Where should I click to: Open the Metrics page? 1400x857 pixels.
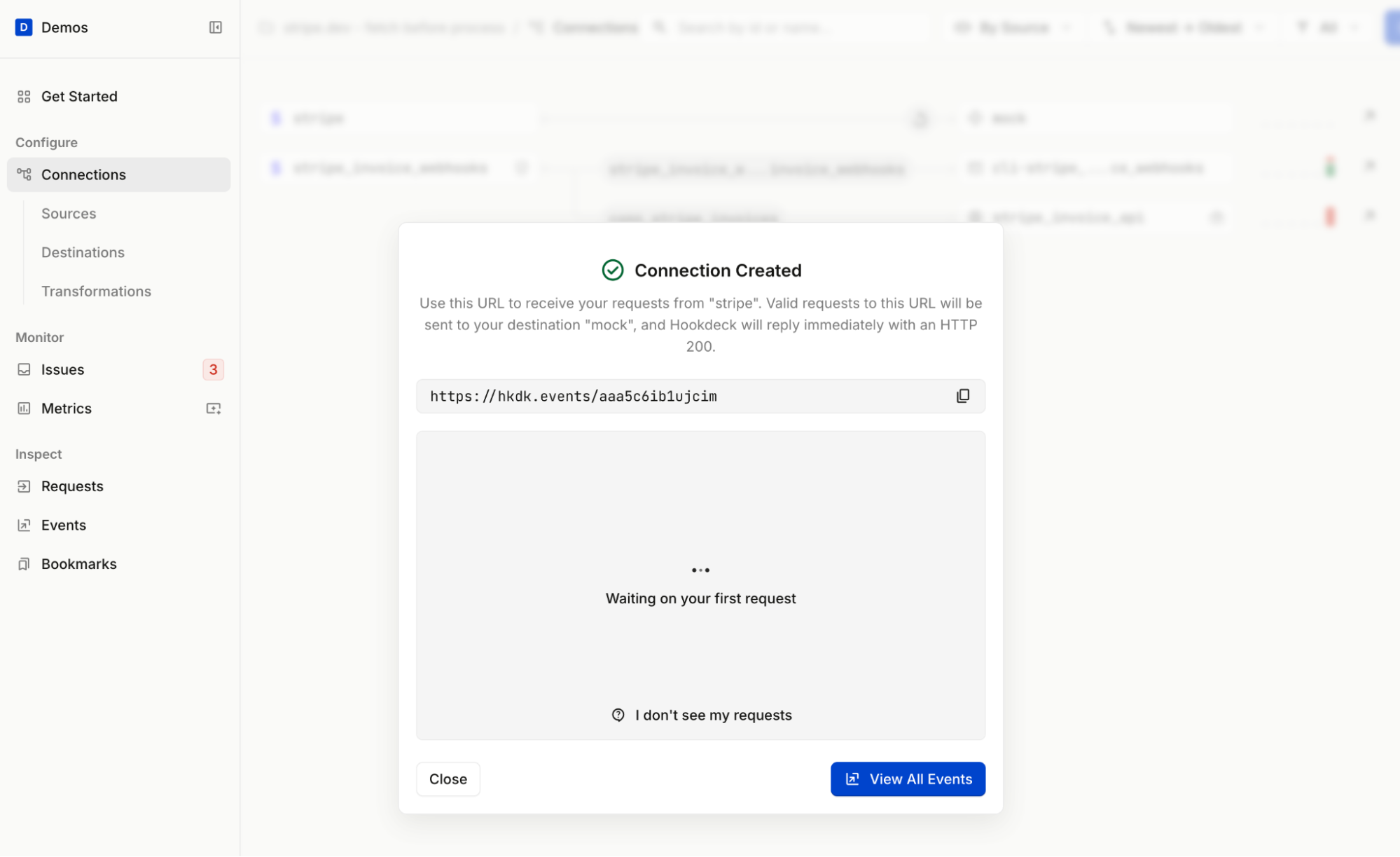(67, 409)
